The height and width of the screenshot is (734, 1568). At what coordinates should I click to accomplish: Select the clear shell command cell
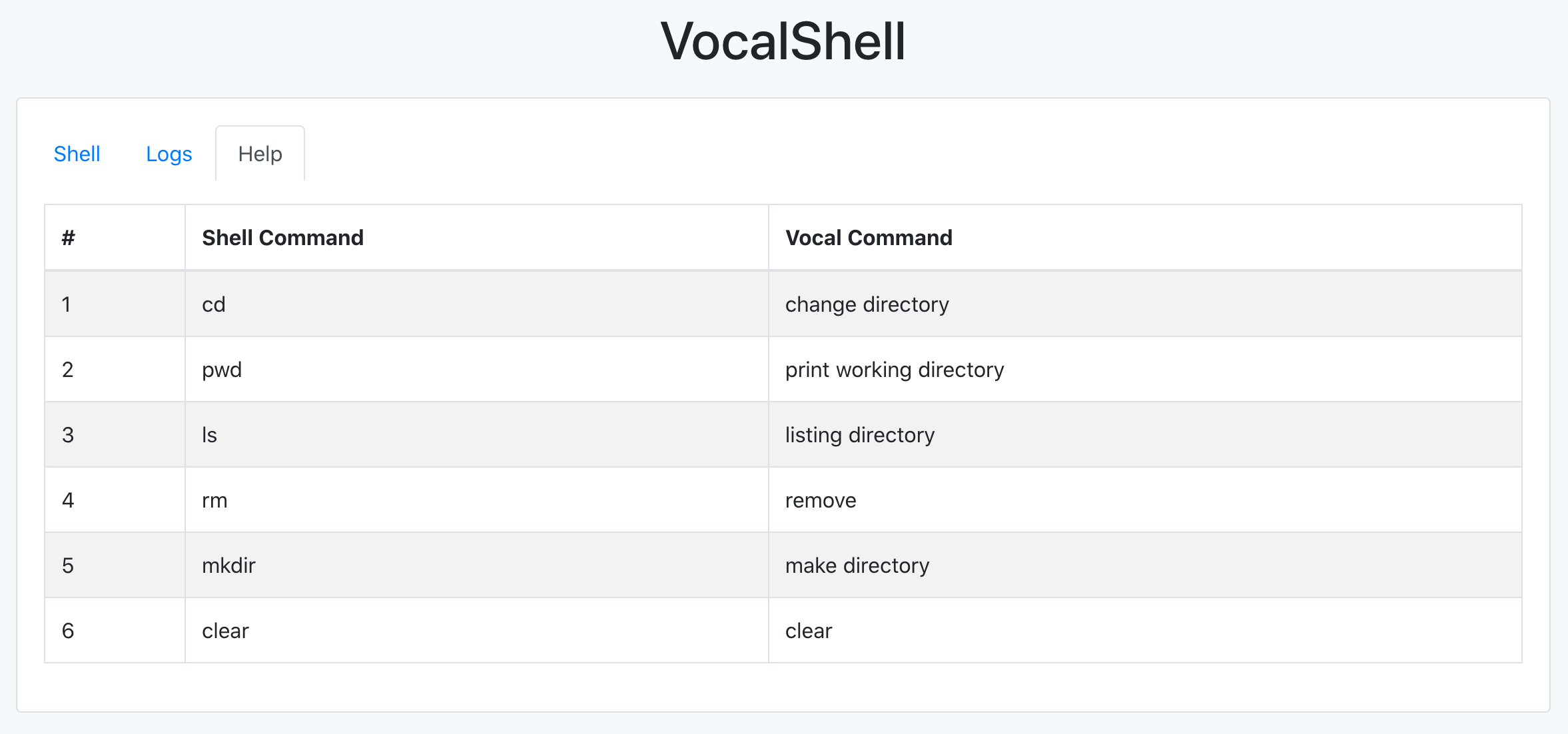click(x=225, y=631)
